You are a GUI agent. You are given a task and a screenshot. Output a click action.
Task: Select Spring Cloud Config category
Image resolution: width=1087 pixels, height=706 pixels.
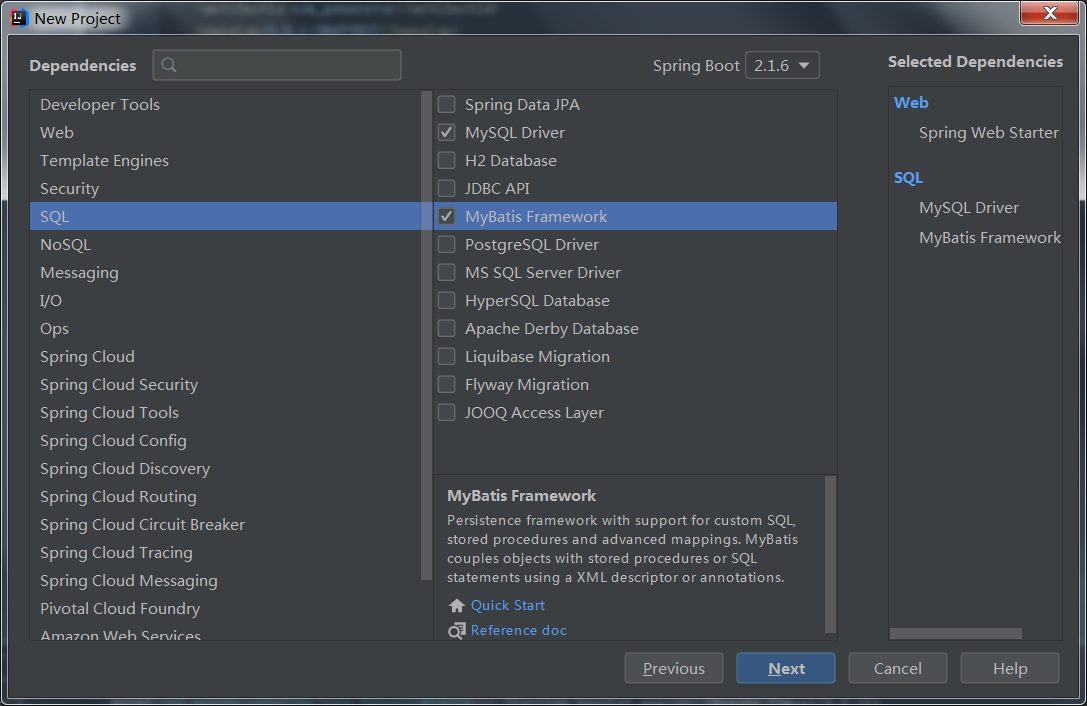point(225,440)
